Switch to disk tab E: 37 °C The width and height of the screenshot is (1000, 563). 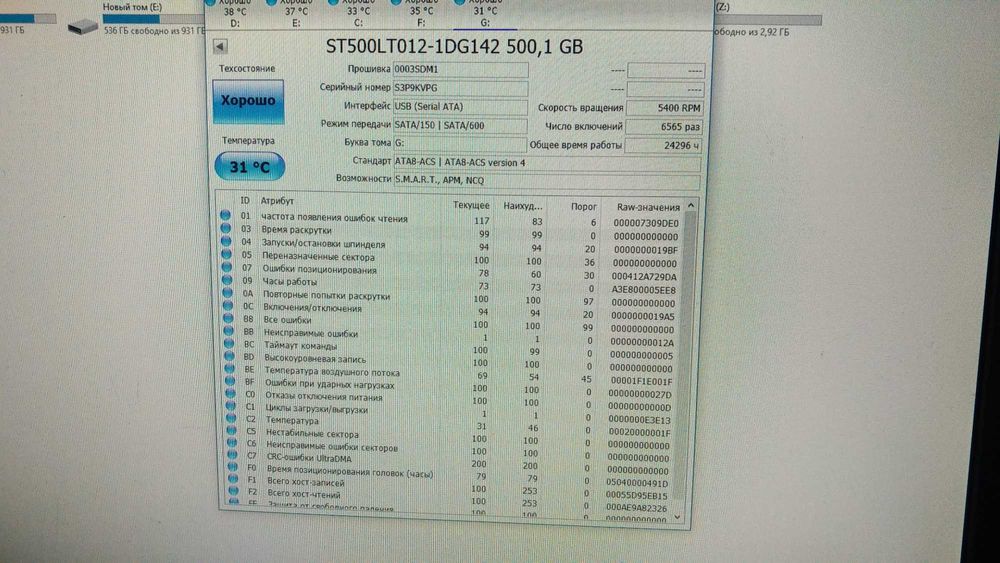point(296,13)
